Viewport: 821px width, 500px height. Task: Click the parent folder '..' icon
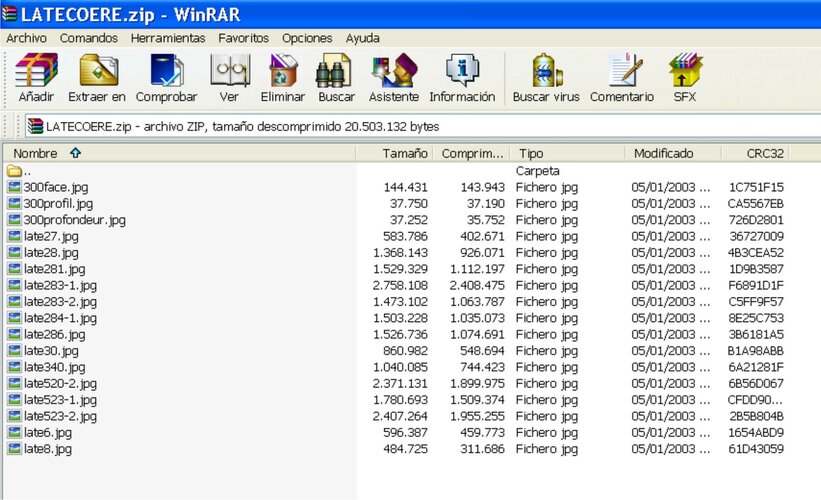14,171
